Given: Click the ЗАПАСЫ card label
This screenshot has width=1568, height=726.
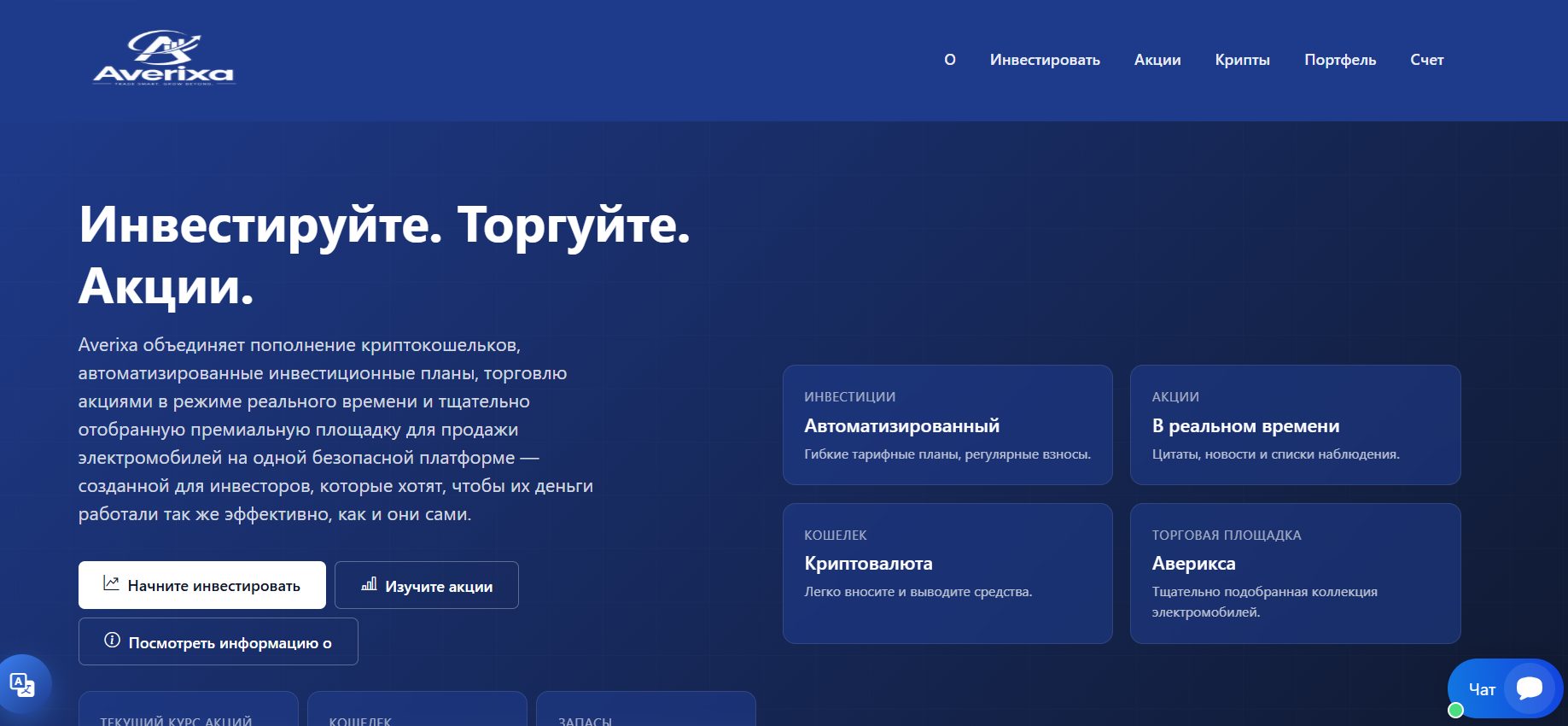Looking at the screenshot, I should (x=585, y=721).
